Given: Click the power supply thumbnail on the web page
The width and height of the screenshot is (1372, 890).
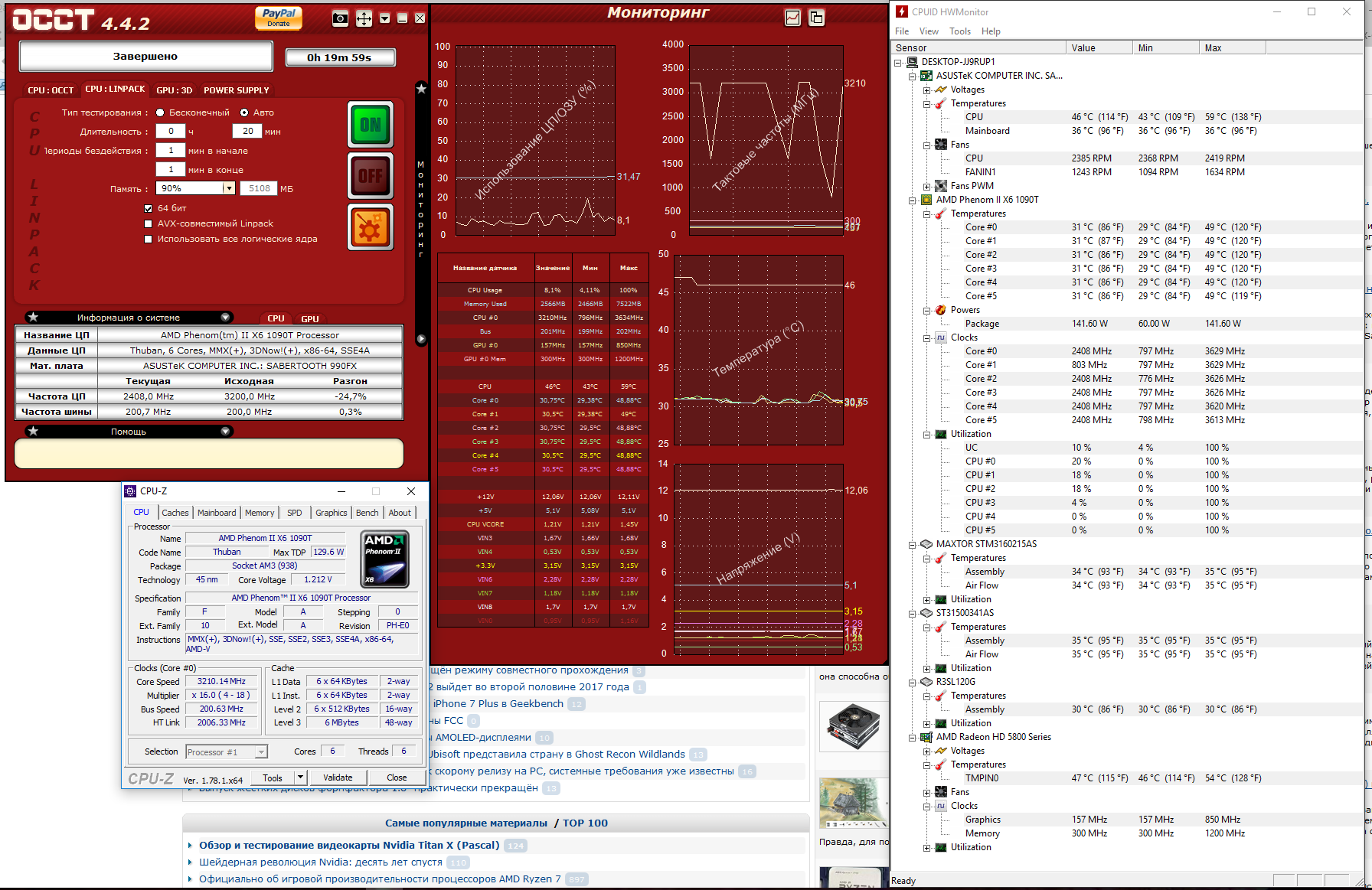Looking at the screenshot, I should [854, 726].
